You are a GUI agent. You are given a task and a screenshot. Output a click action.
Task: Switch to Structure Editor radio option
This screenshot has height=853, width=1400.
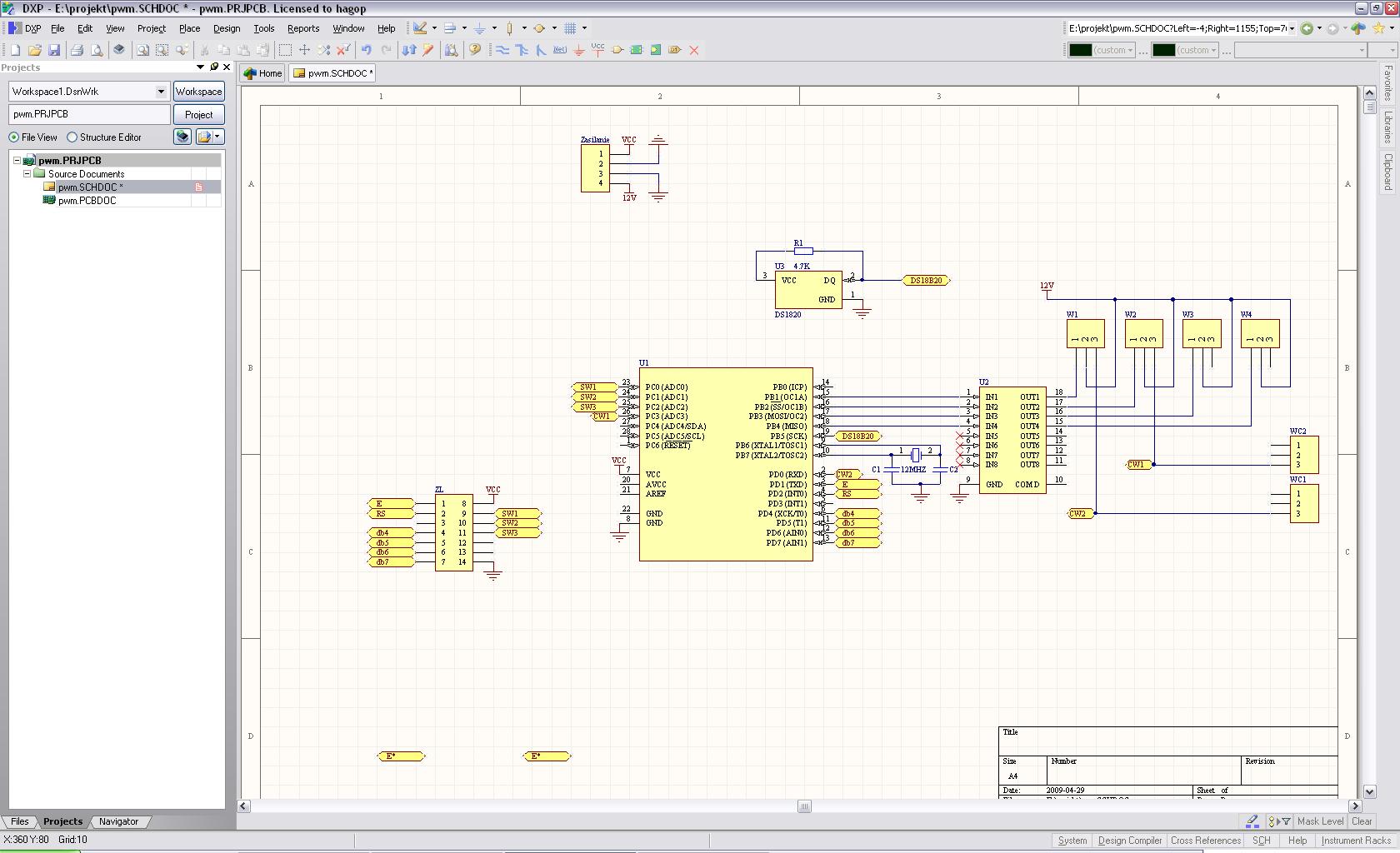tap(72, 137)
